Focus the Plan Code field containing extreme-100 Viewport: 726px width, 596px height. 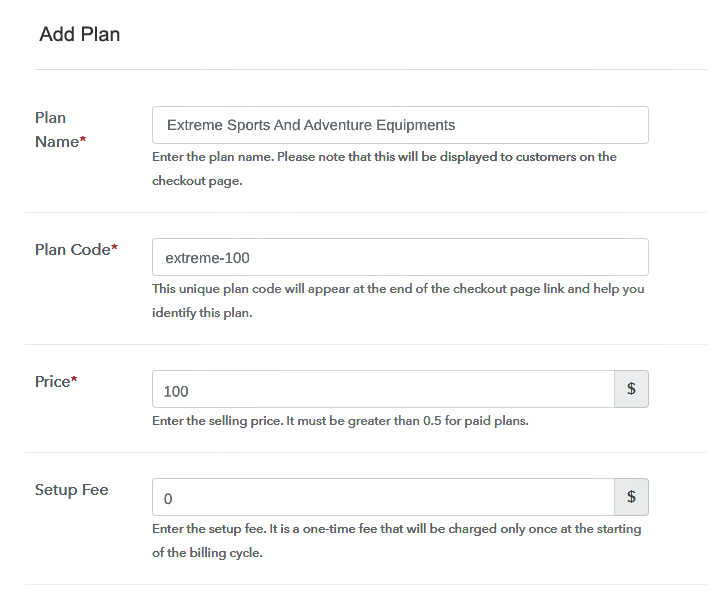coord(400,257)
